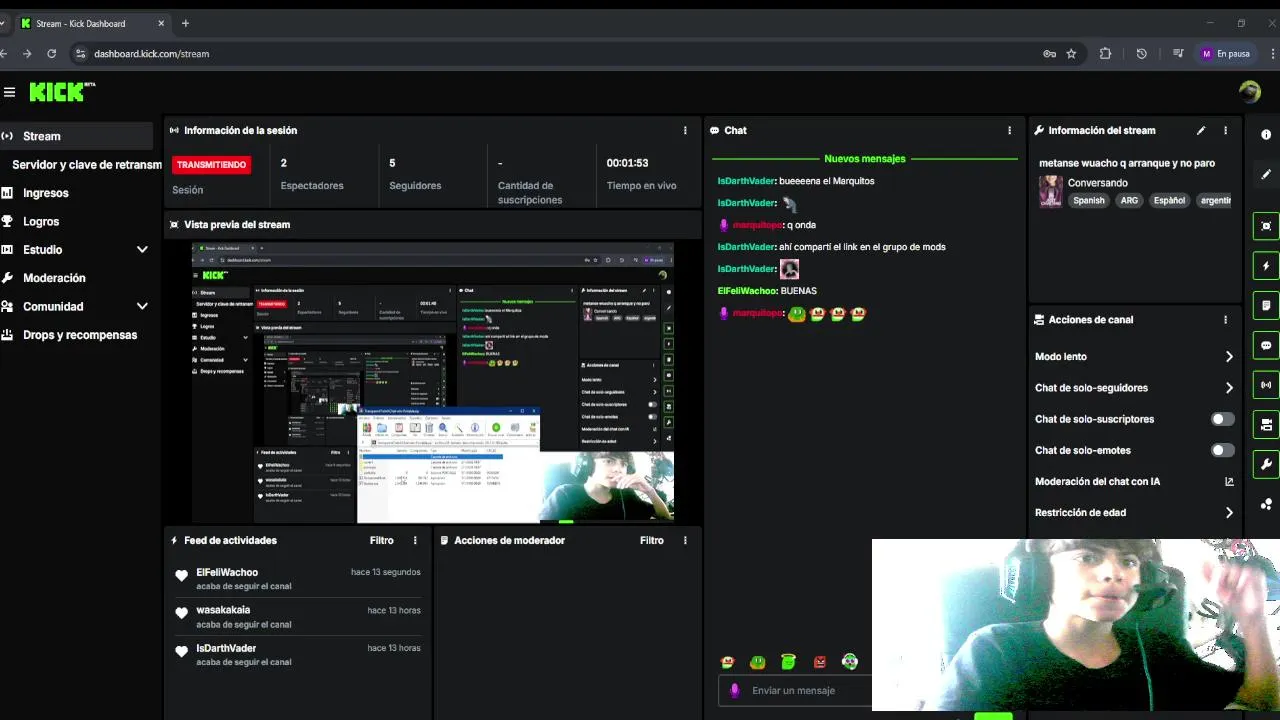Image resolution: width=1280 pixels, height=720 pixels.
Task: Toggle the wrench widget icon in the right sidebar
Action: point(1266,464)
